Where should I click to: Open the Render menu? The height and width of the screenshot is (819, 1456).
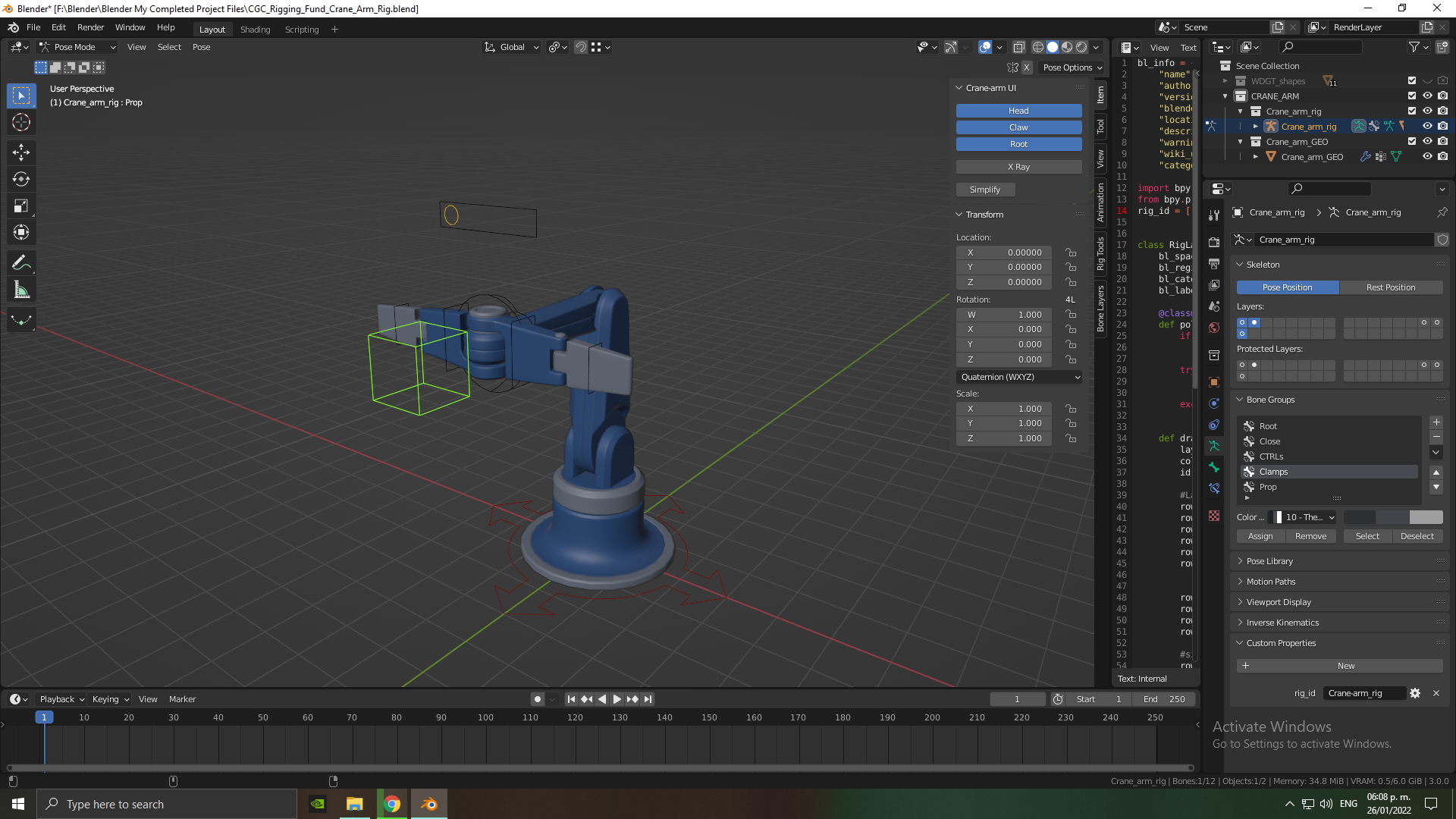[x=90, y=27]
